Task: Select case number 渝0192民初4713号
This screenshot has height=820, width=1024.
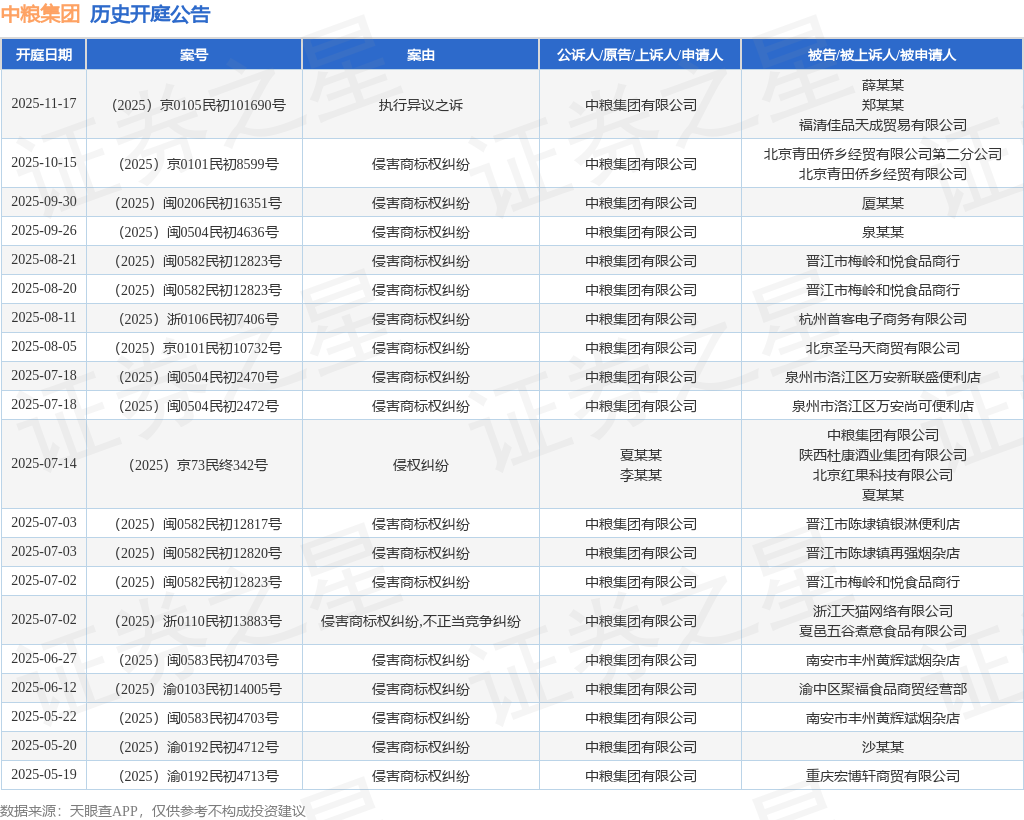Action: click(x=199, y=776)
